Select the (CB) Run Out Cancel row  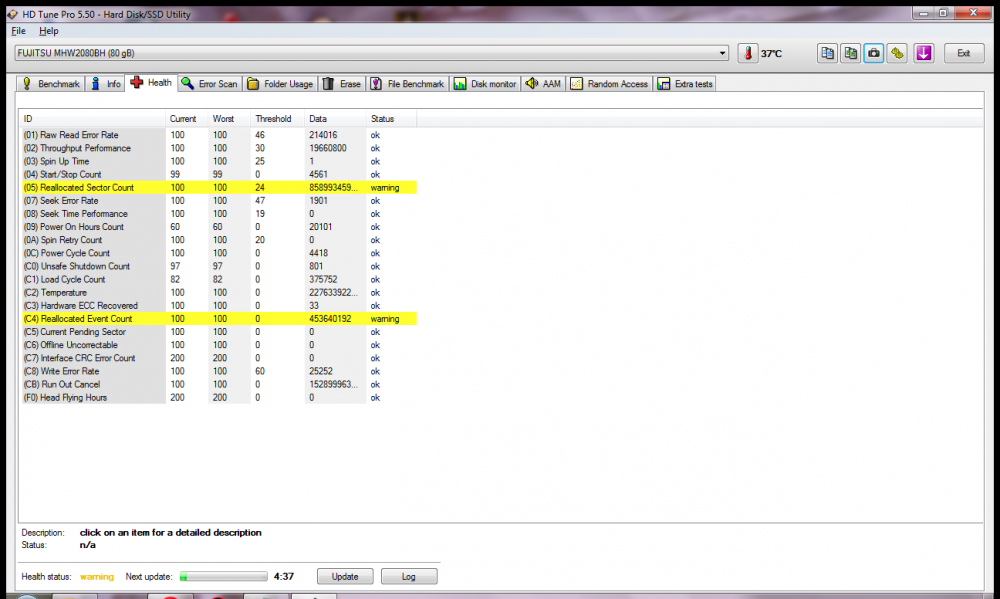tap(219, 384)
